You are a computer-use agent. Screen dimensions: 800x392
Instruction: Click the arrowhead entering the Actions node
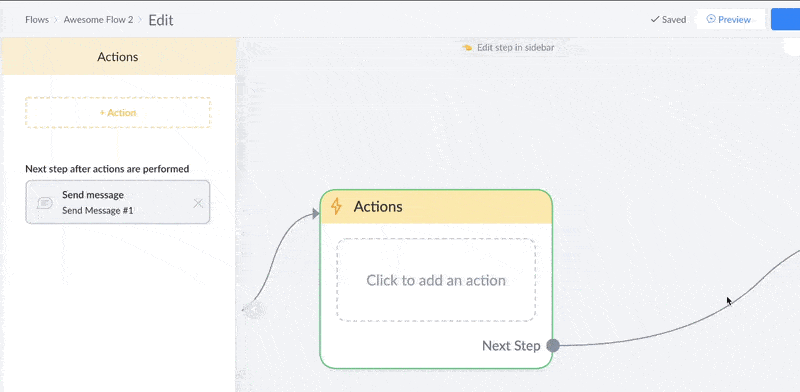pos(316,215)
